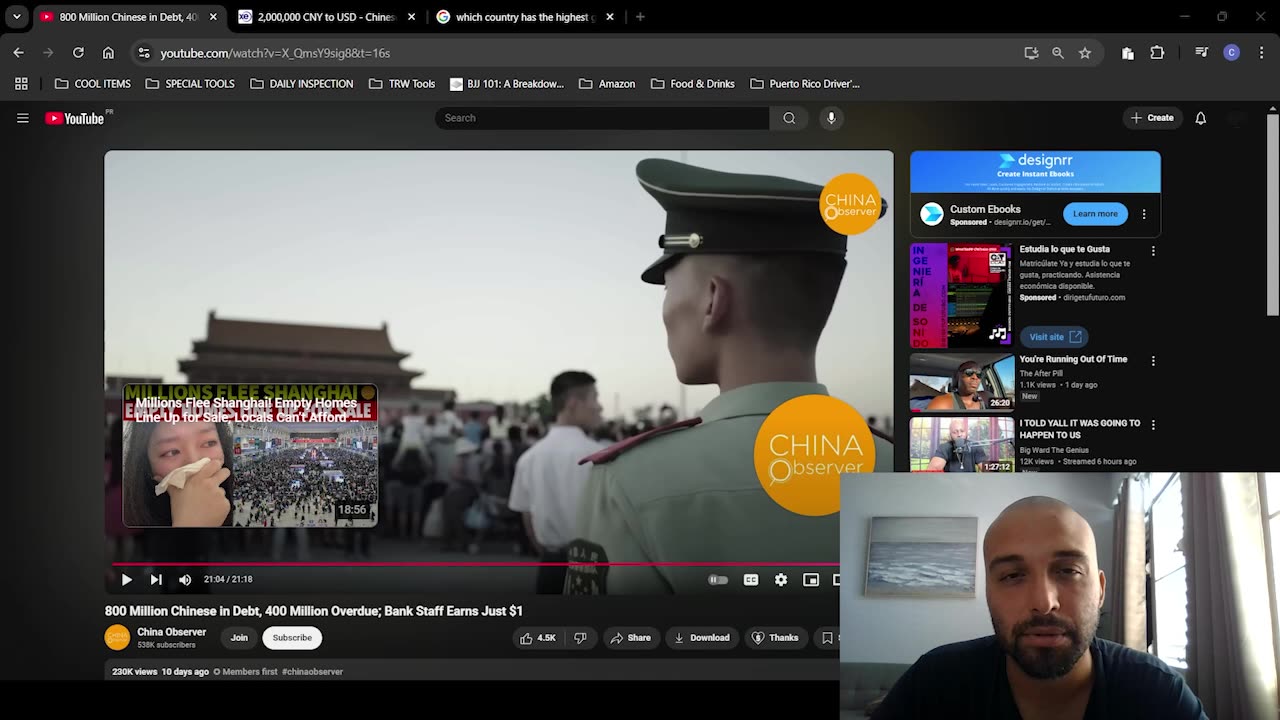Open options for Estudia lo que te Gusta
The height and width of the screenshot is (720, 1280).
pyautogui.click(x=1153, y=251)
